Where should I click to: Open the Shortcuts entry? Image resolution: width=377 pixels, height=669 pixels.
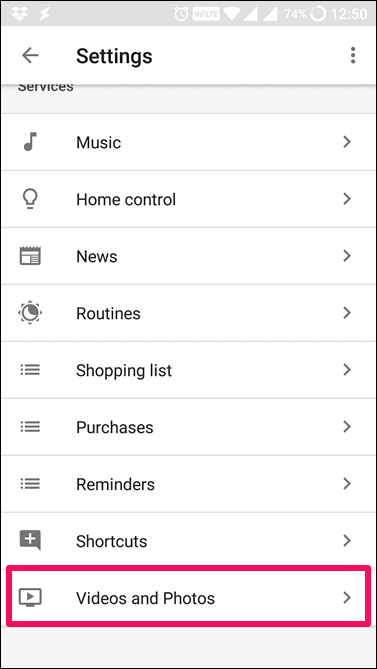coord(188,541)
